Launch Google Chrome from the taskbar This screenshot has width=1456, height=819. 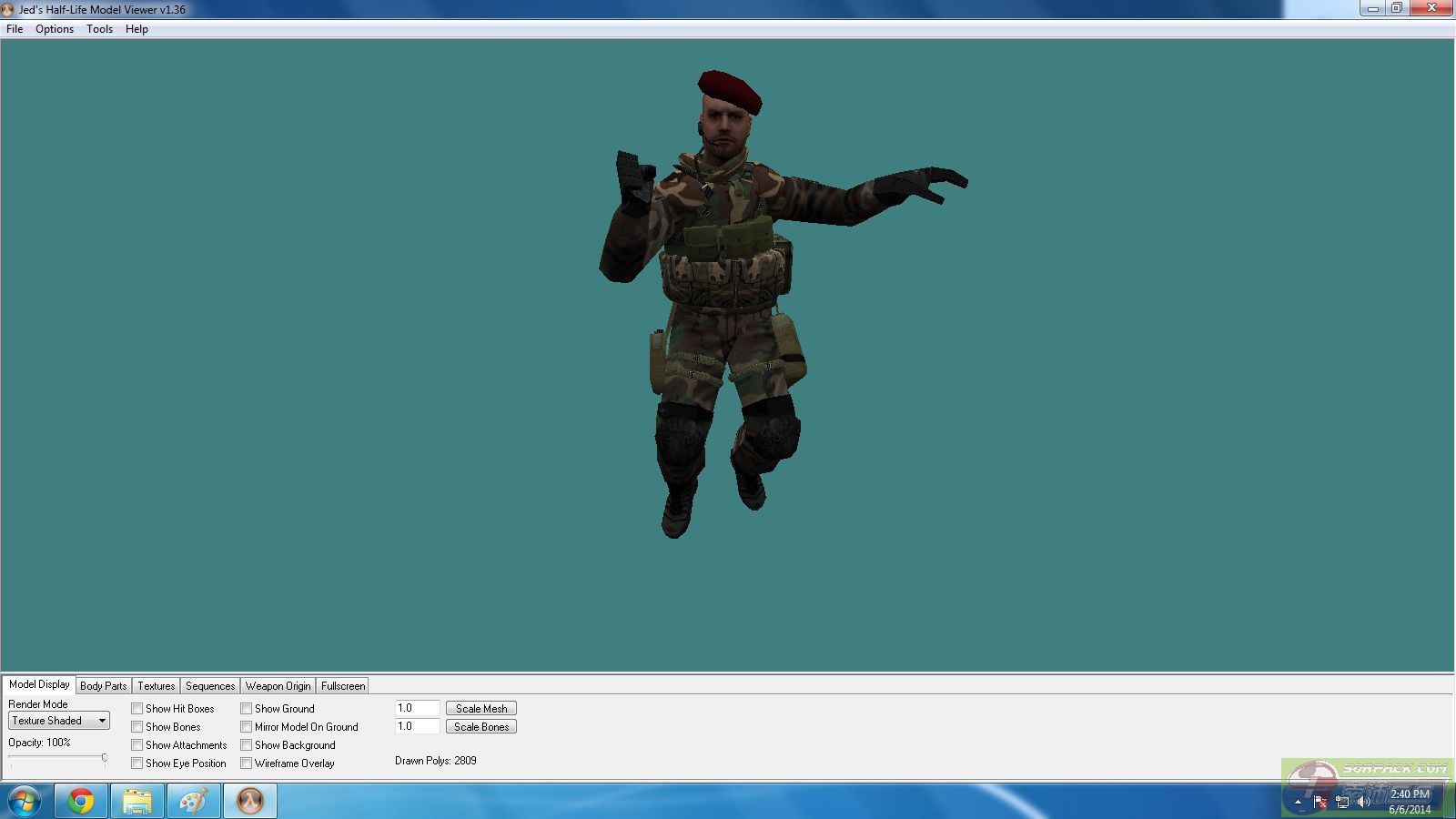tap(81, 802)
